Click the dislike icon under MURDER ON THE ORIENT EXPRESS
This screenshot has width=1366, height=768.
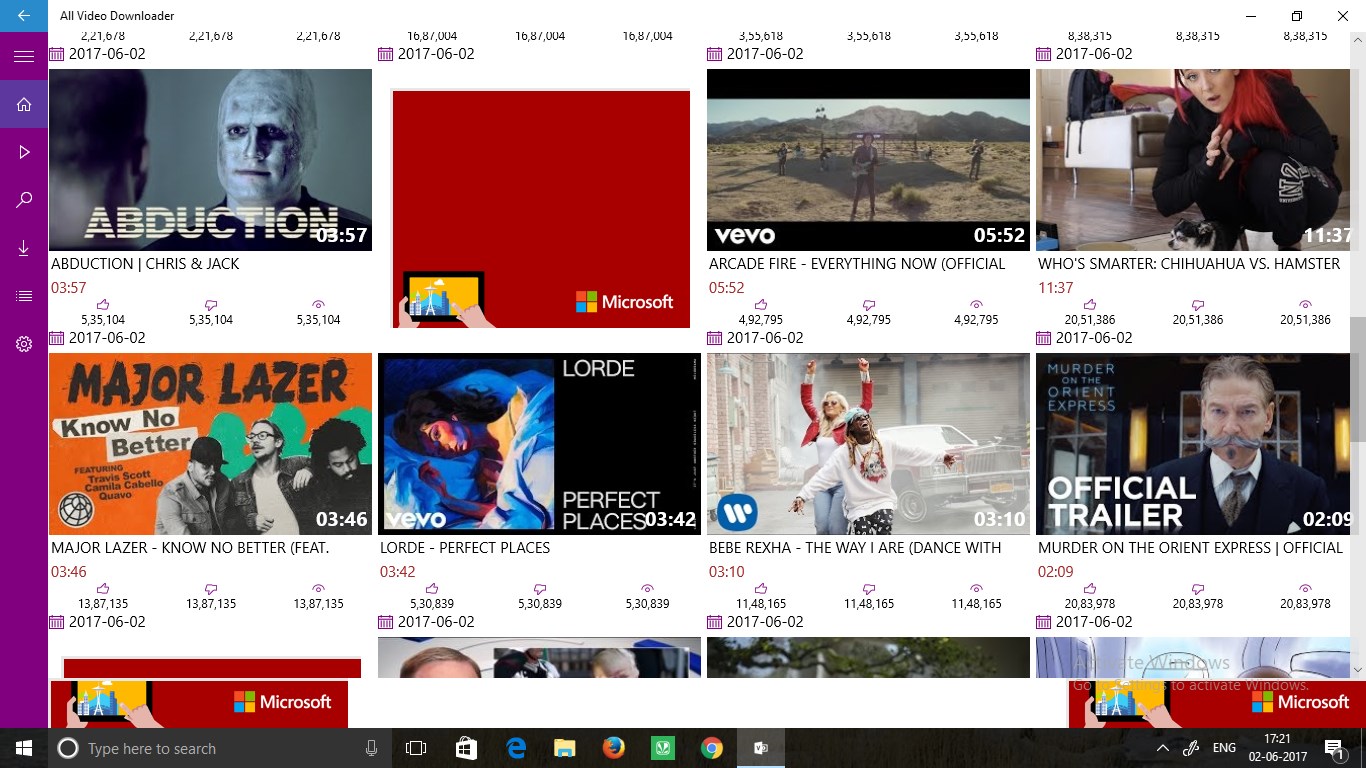pyautogui.click(x=1198, y=589)
